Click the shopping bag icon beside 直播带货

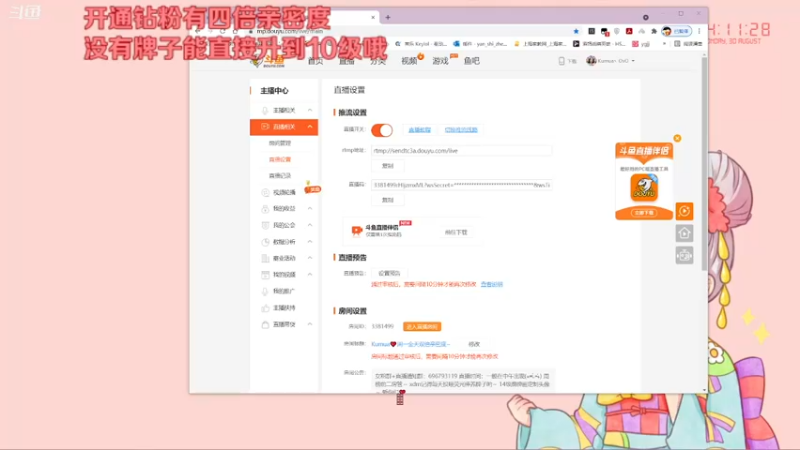click(x=265, y=324)
